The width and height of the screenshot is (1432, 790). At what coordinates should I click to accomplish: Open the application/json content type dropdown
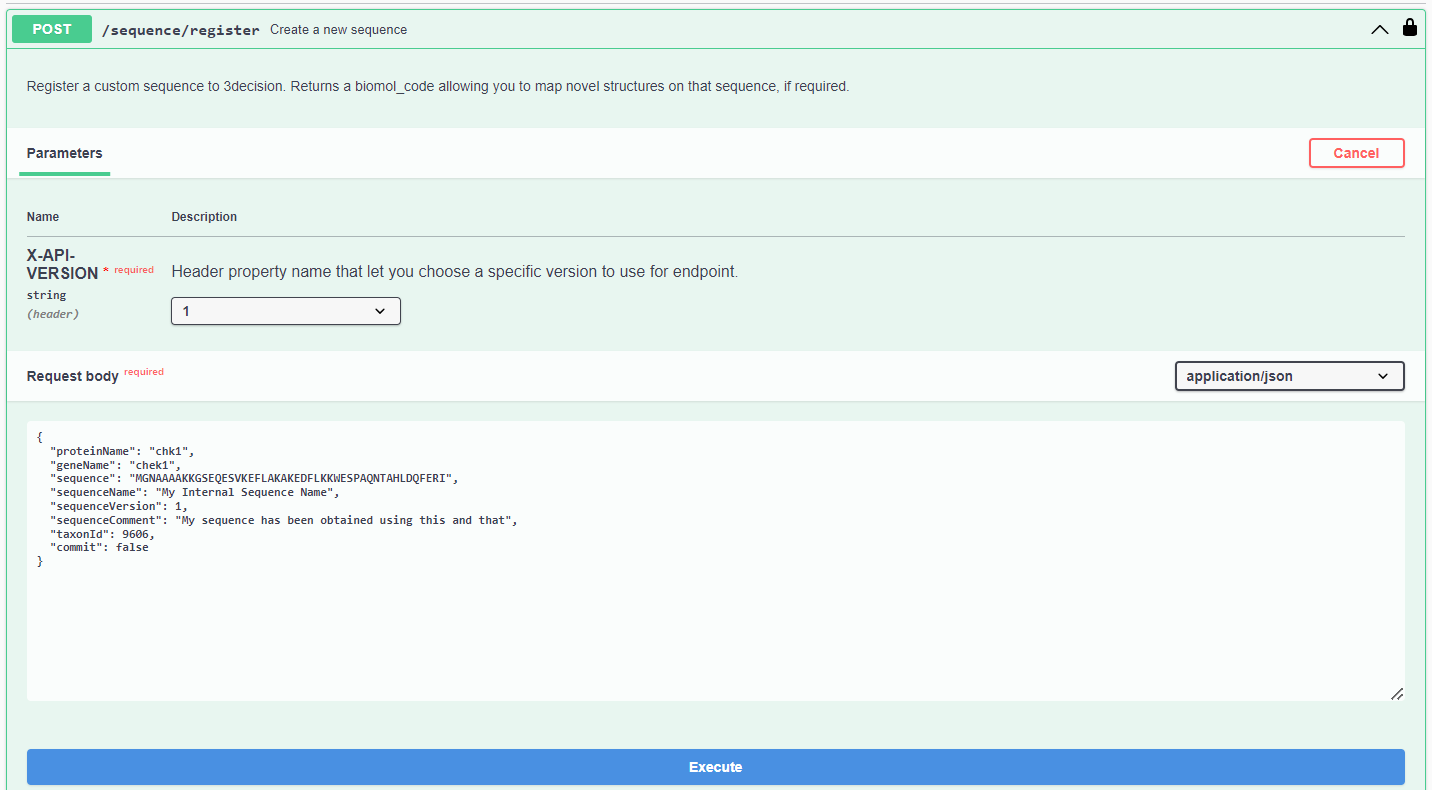[x=1289, y=376]
